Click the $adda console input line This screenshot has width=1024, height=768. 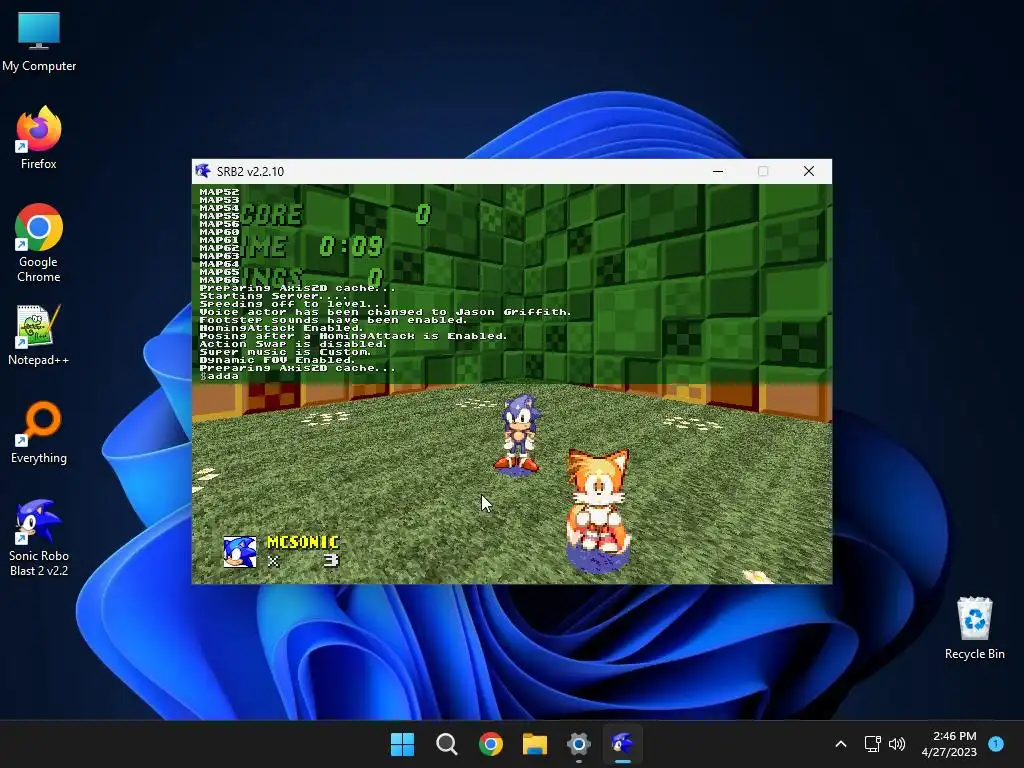click(219, 376)
